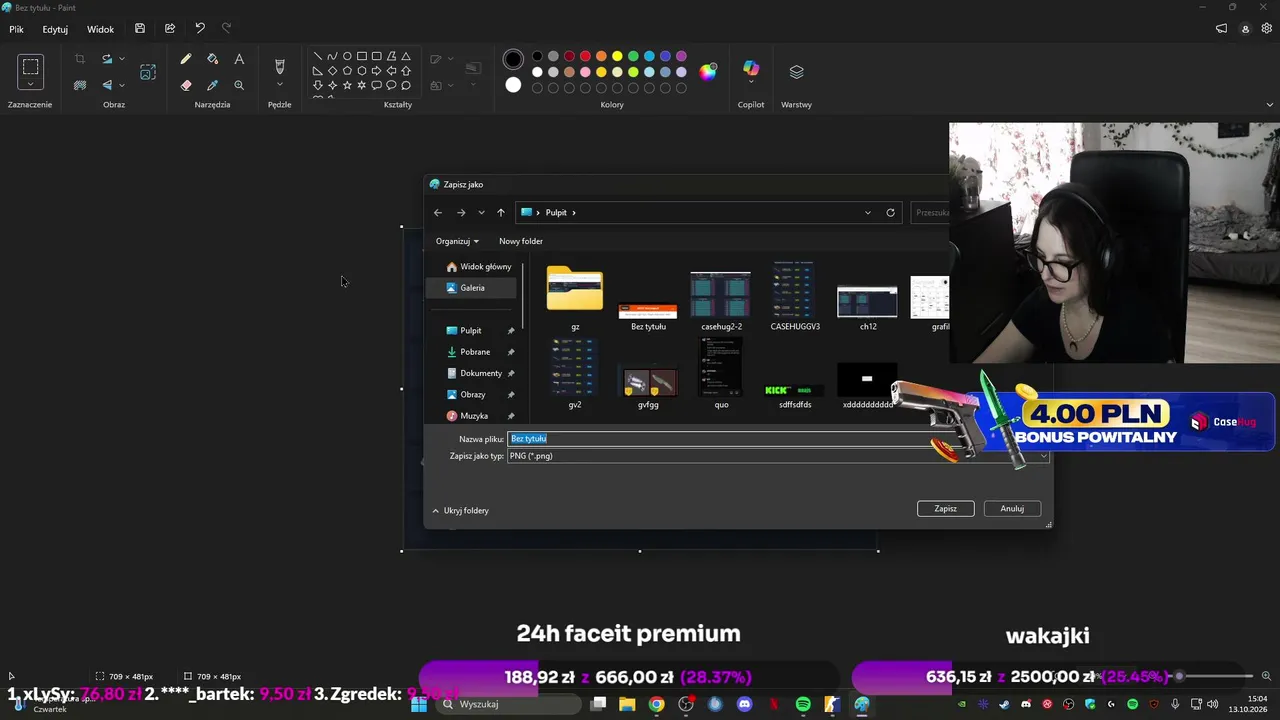
Task: Choose the right arrow shape
Action: click(x=377, y=71)
